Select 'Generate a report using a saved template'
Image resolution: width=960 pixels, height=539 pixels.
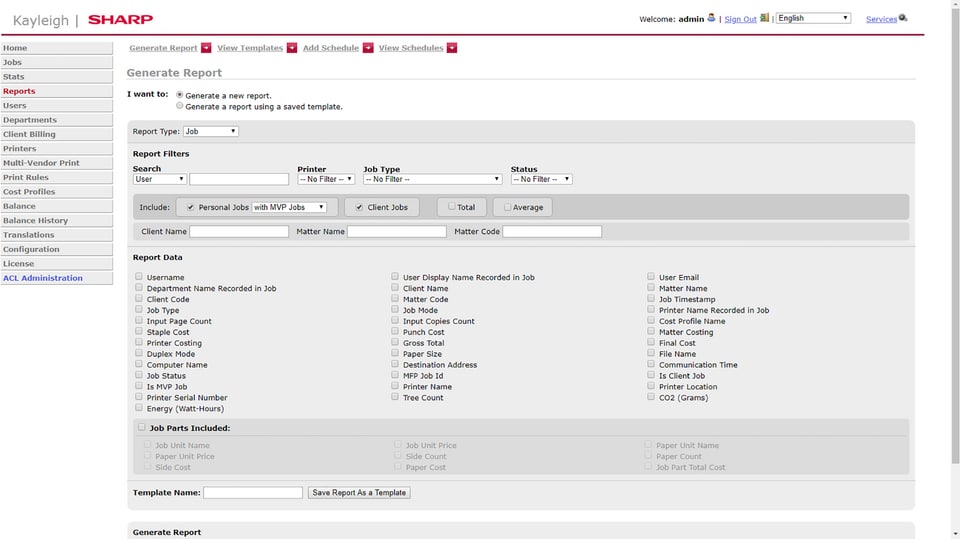tap(180, 106)
